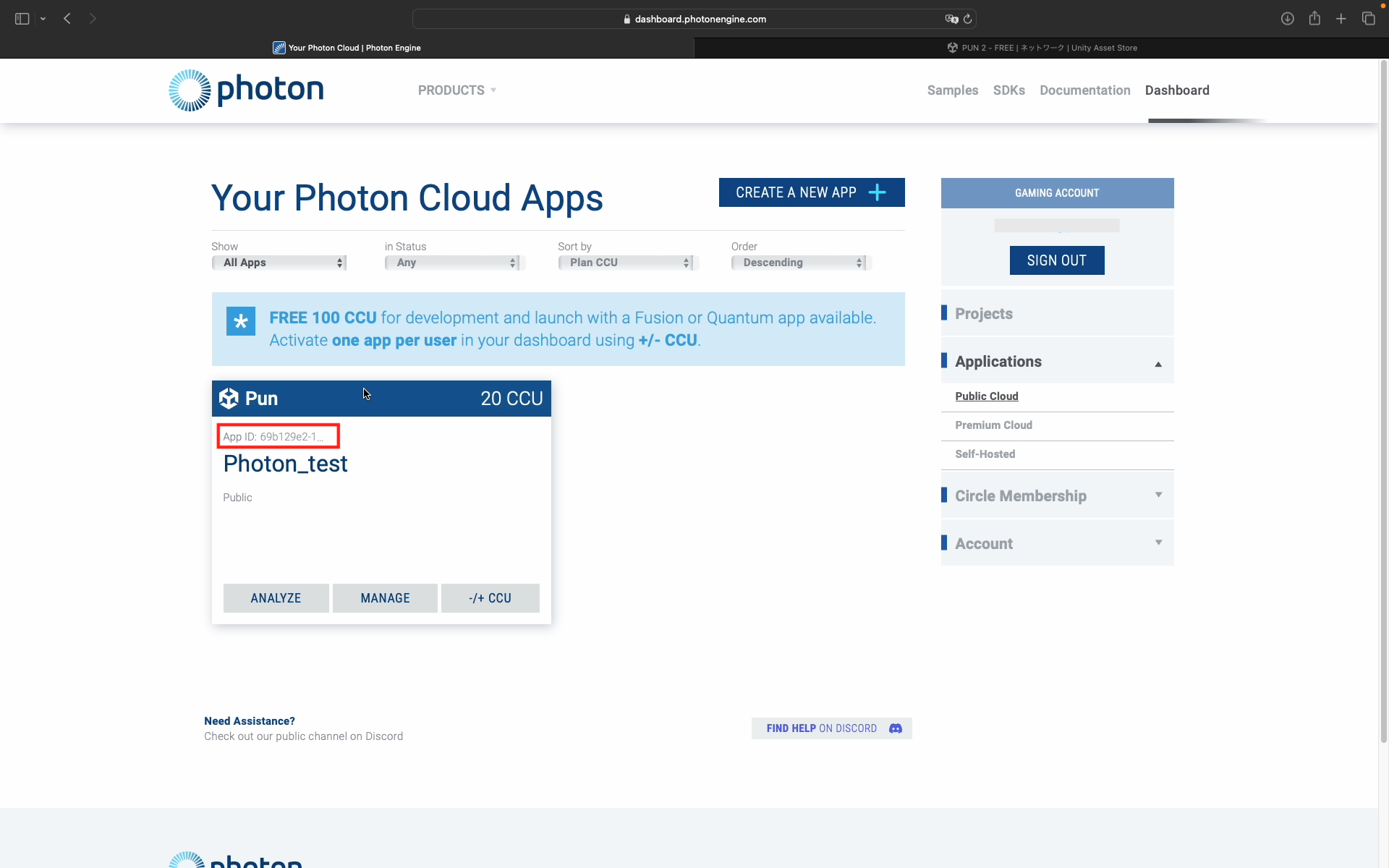Screen dimensions: 1389x868
Task: Click the GAMING ACCOUNT header
Action: [1057, 193]
